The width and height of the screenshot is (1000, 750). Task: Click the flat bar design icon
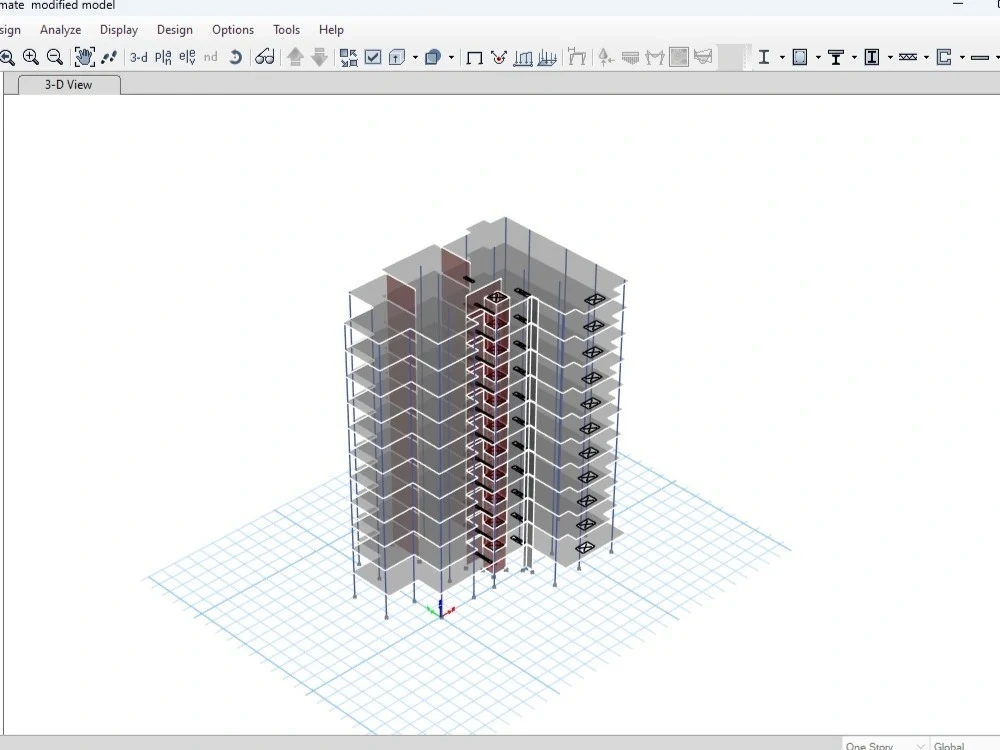click(x=980, y=57)
